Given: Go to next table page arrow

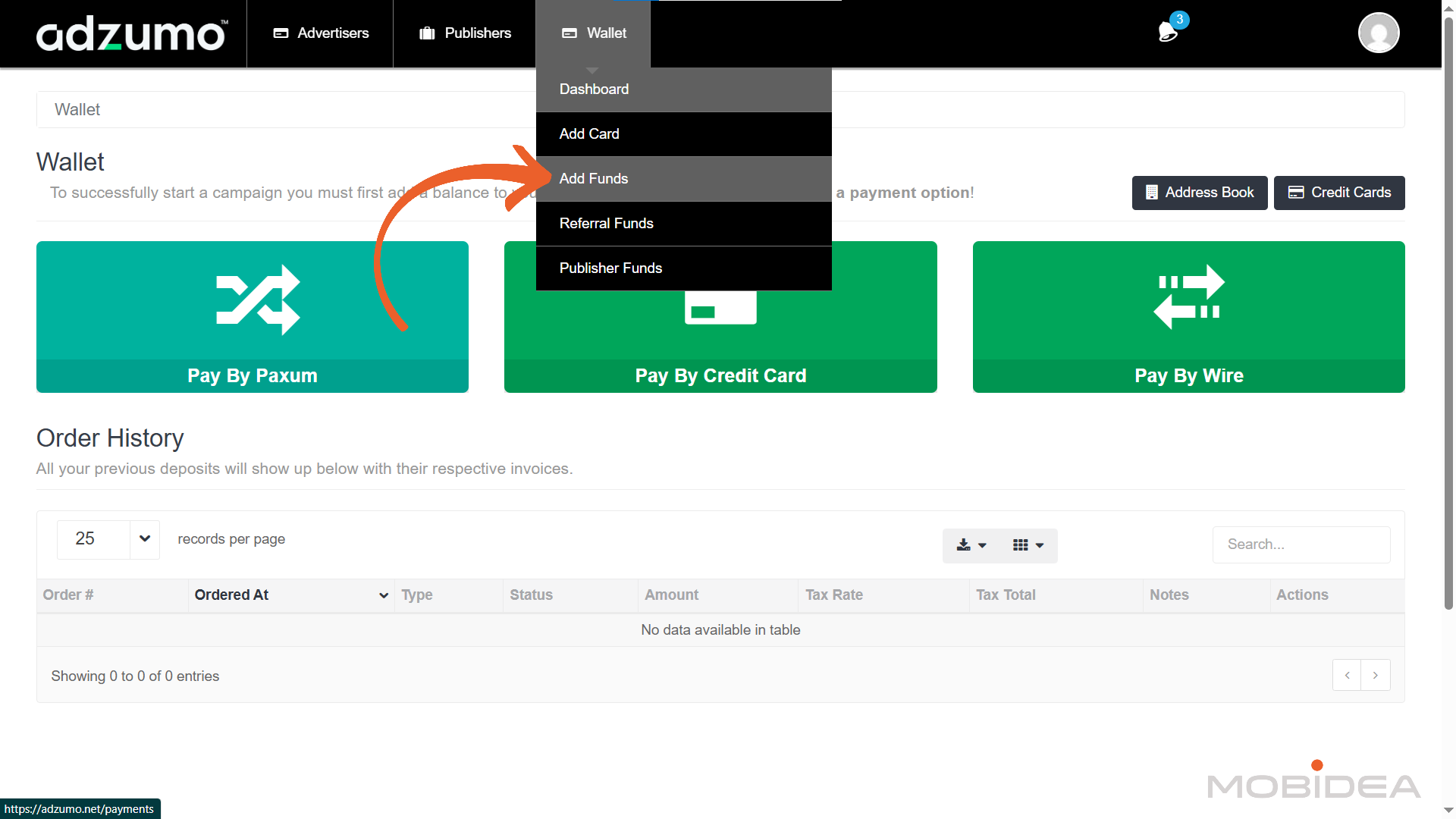Looking at the screenshot, I should pos(1375,675).
